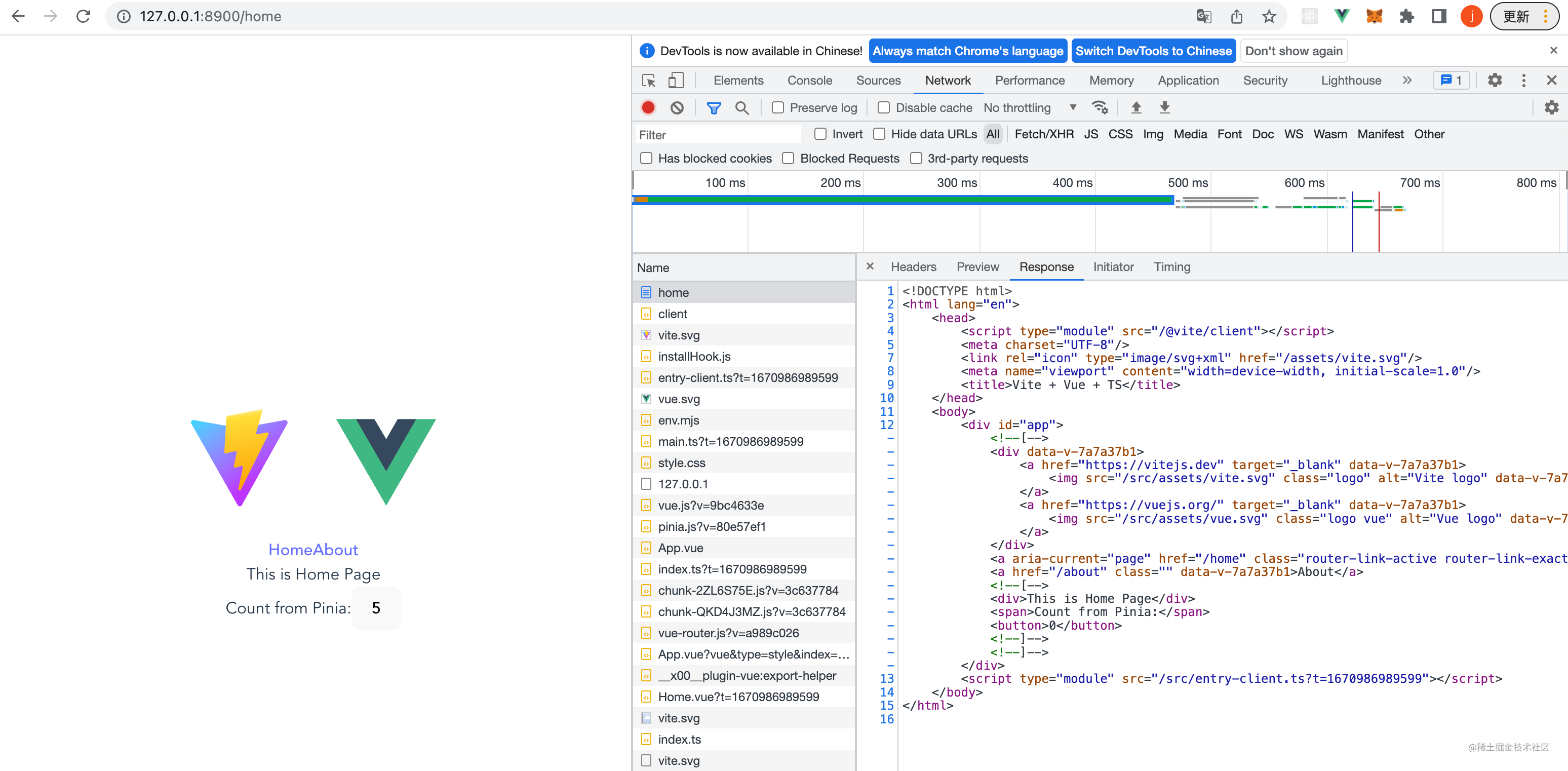This screenshot has height=771, width=1568.
Task: Click the About link on page
Action: 336,549
